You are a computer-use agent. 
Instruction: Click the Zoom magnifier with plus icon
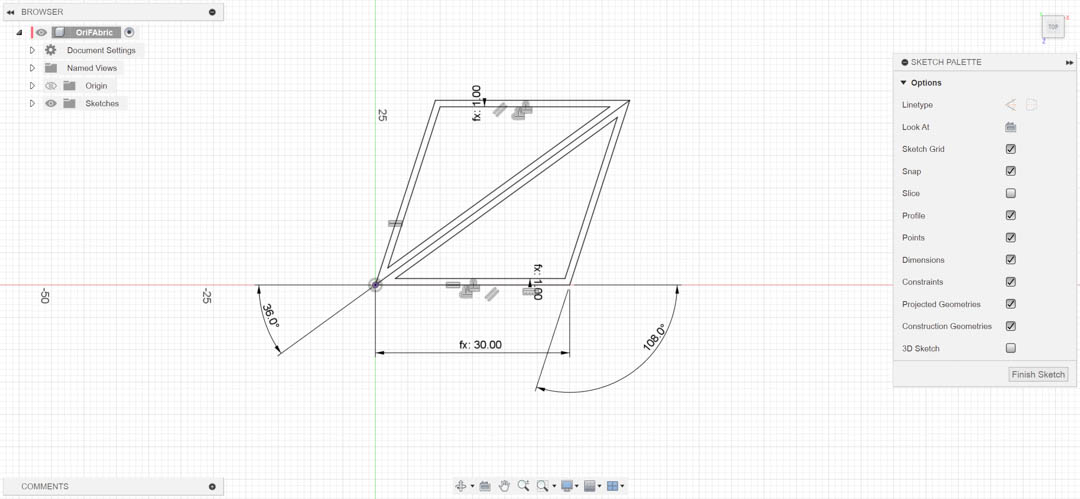[523, 486]
